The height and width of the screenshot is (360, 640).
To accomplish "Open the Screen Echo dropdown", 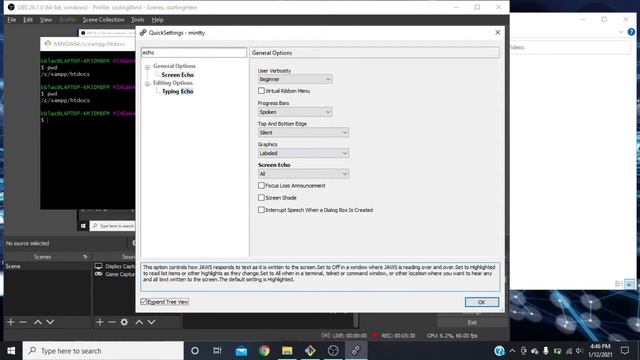I will [303, 174].
